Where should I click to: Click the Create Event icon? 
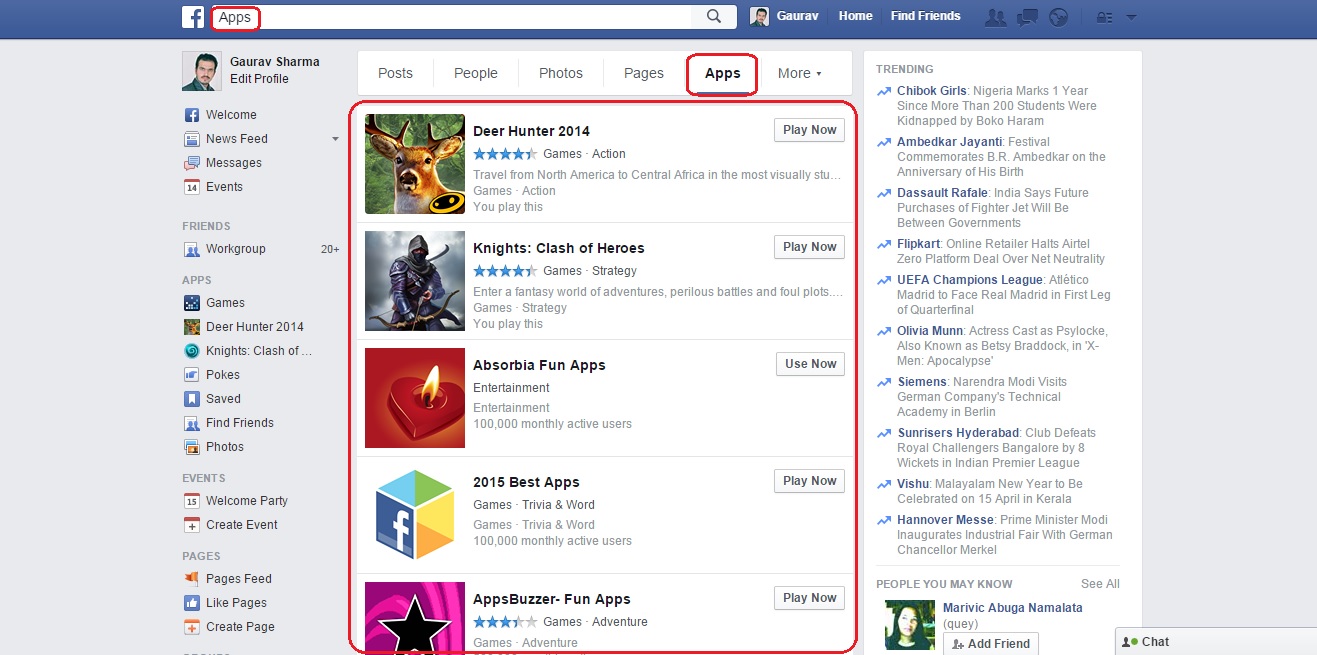(192, 525)
